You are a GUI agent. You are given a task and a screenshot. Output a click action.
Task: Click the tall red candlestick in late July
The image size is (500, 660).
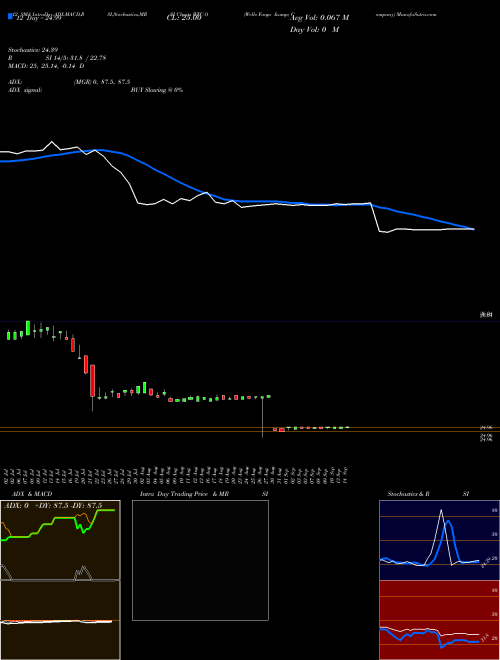92,381
